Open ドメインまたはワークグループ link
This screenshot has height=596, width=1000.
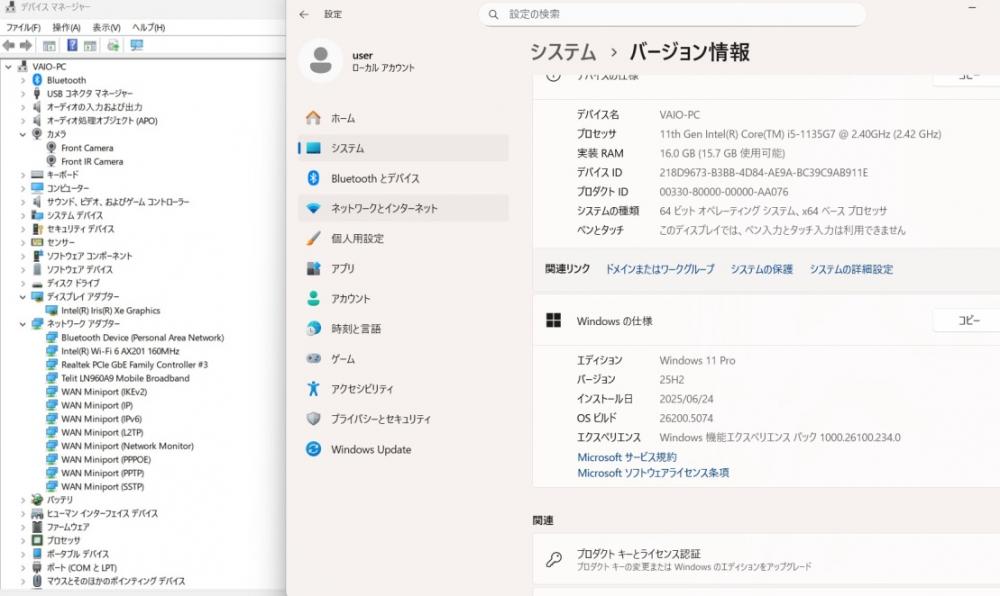coord(659,269)
